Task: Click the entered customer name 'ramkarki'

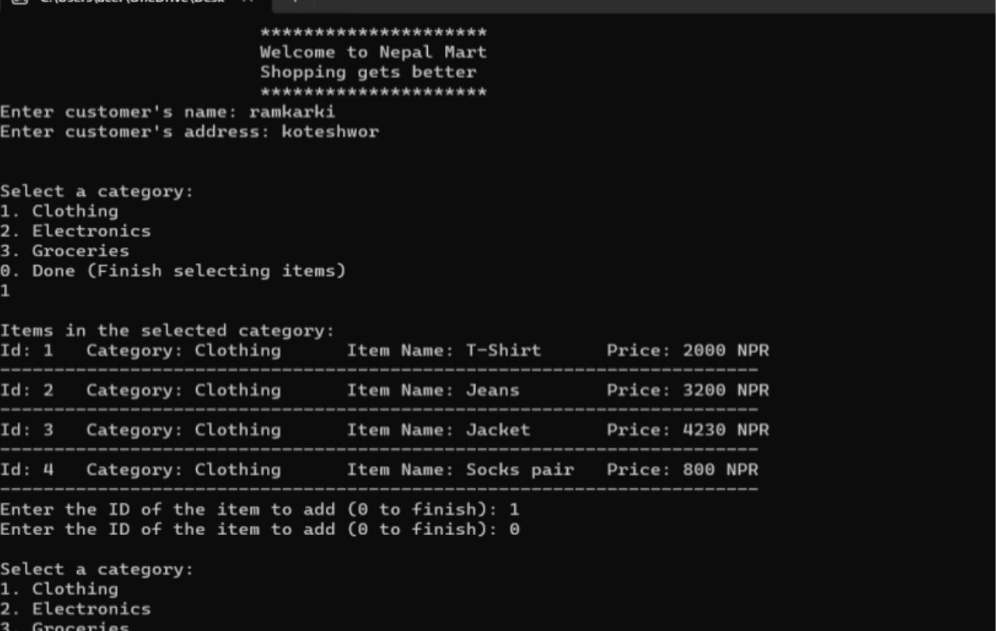Action: [x=292, y=112]
